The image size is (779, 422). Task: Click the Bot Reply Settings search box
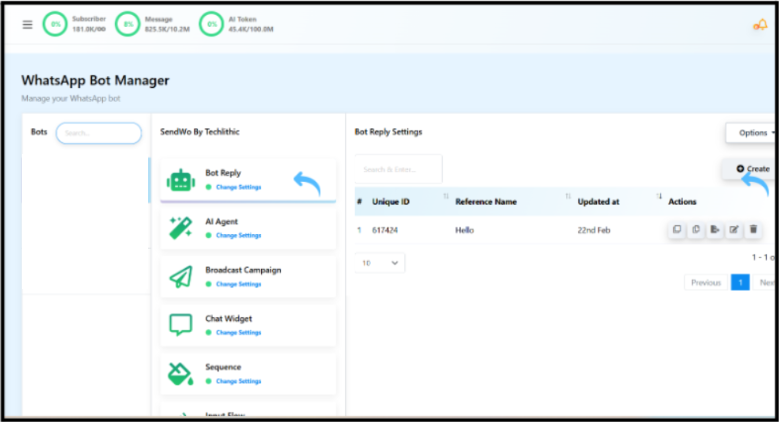pyautogui.click(x=399, y=169)
